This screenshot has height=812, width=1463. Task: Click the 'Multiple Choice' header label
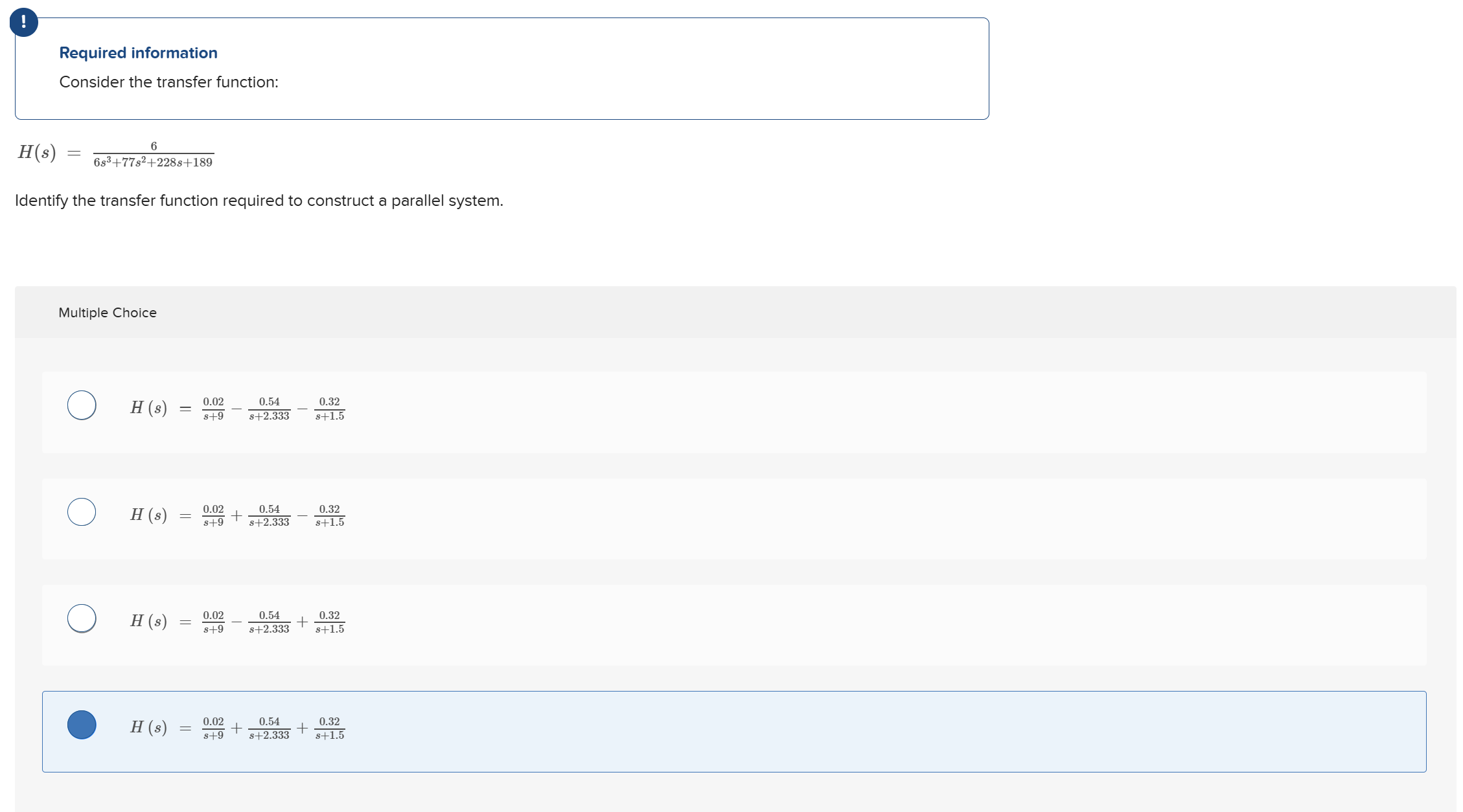click(x=108, y=313)
